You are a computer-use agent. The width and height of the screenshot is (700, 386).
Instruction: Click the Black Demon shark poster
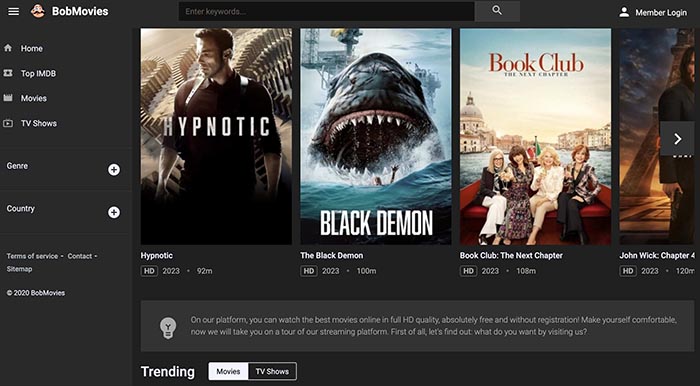[x=375, y=137]
